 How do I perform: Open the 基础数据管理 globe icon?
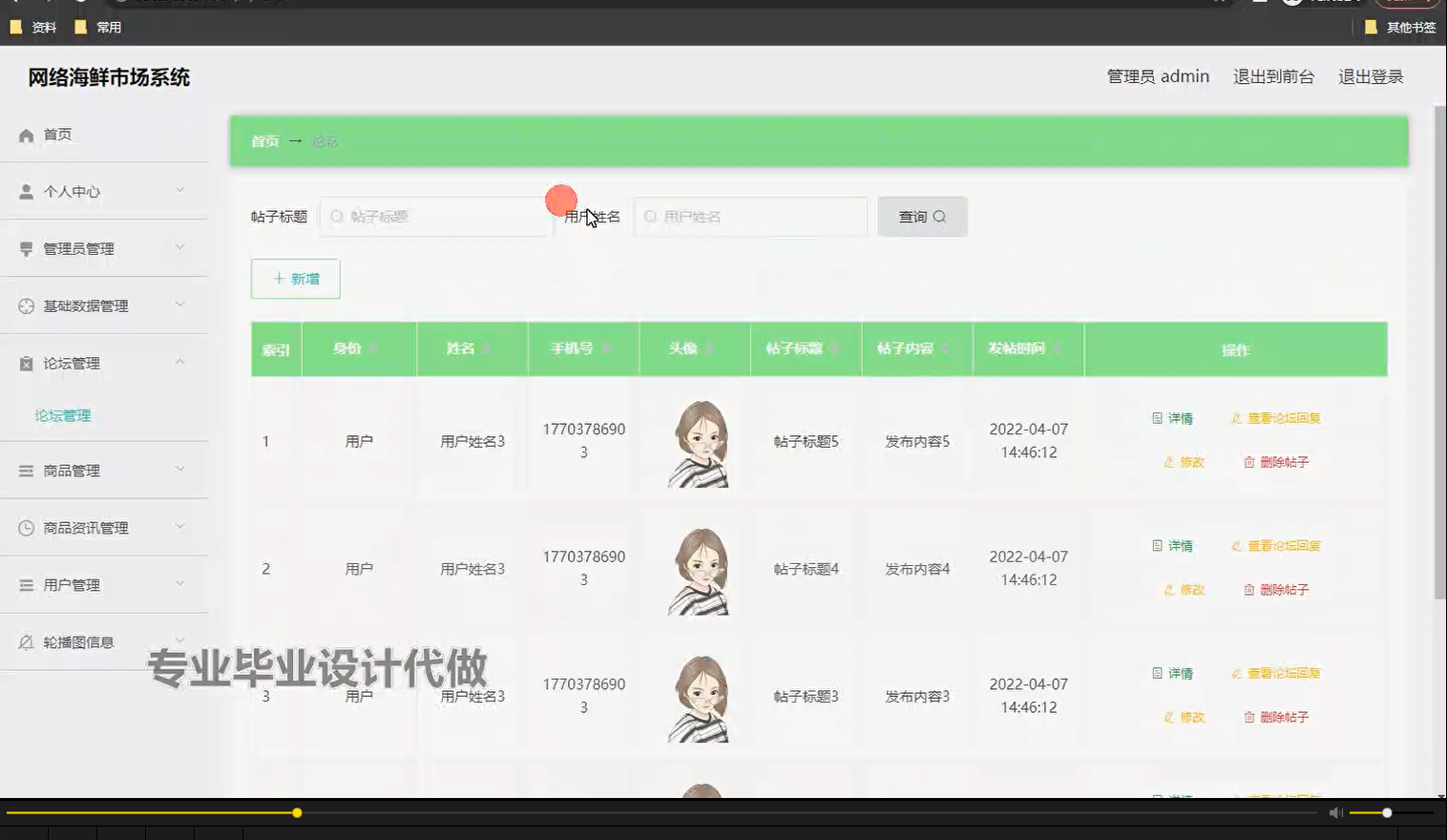(x=26, y=304)
